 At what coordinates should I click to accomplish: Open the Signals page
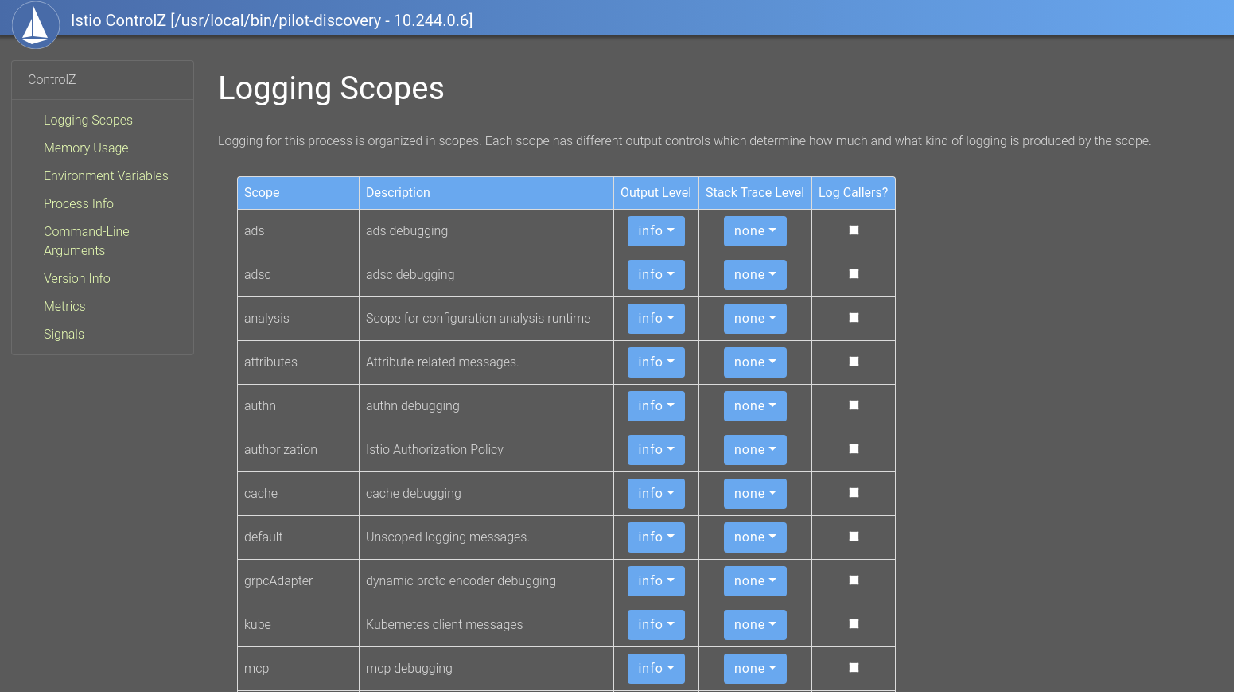pyautogui.click(x=62, y=333)
